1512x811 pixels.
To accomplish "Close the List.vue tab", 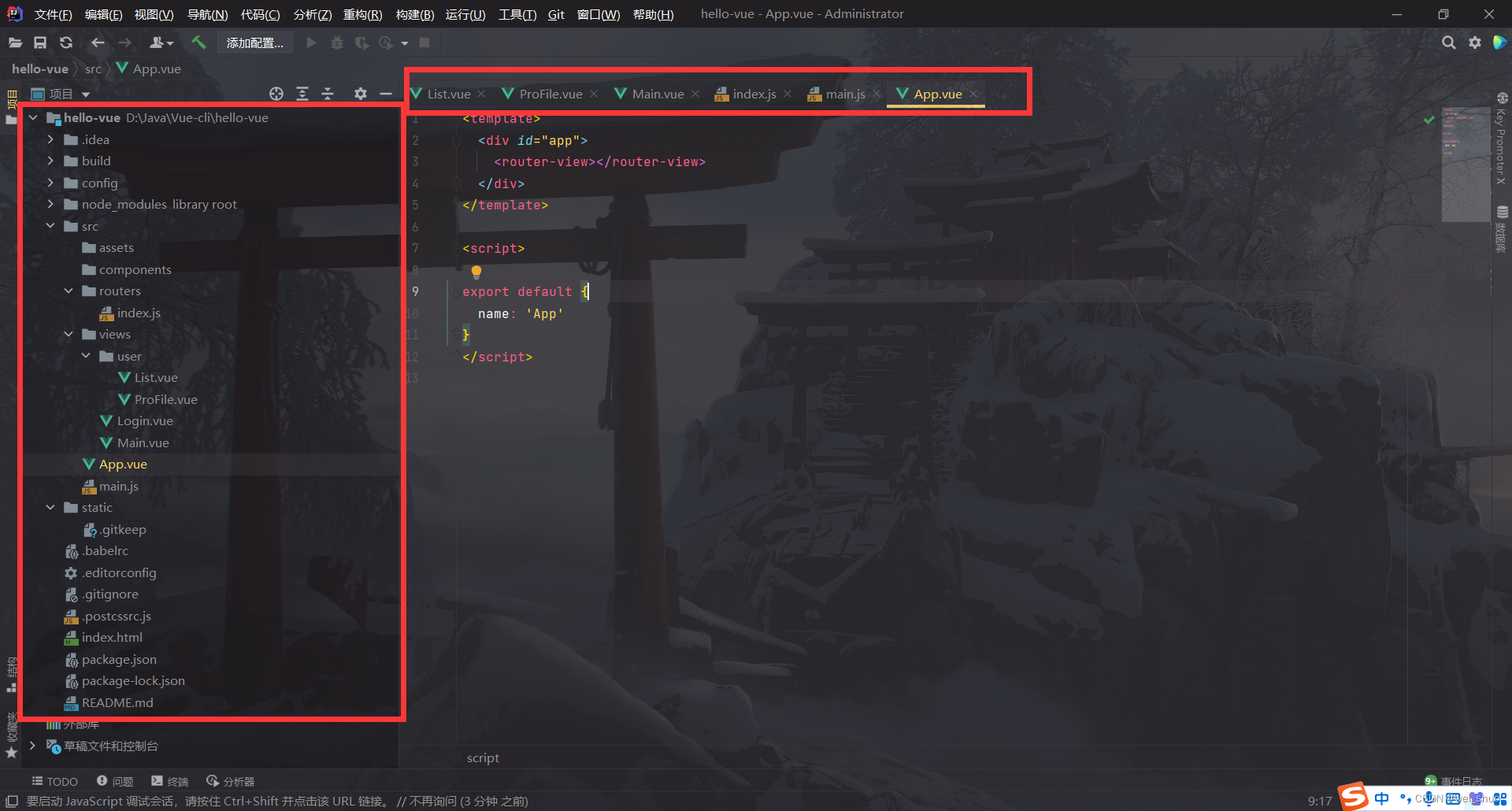I will coord(481,94).
